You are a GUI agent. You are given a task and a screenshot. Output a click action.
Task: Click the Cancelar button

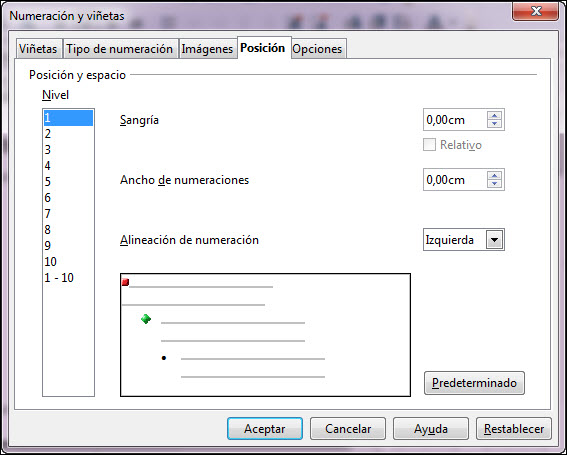[348, 429]
